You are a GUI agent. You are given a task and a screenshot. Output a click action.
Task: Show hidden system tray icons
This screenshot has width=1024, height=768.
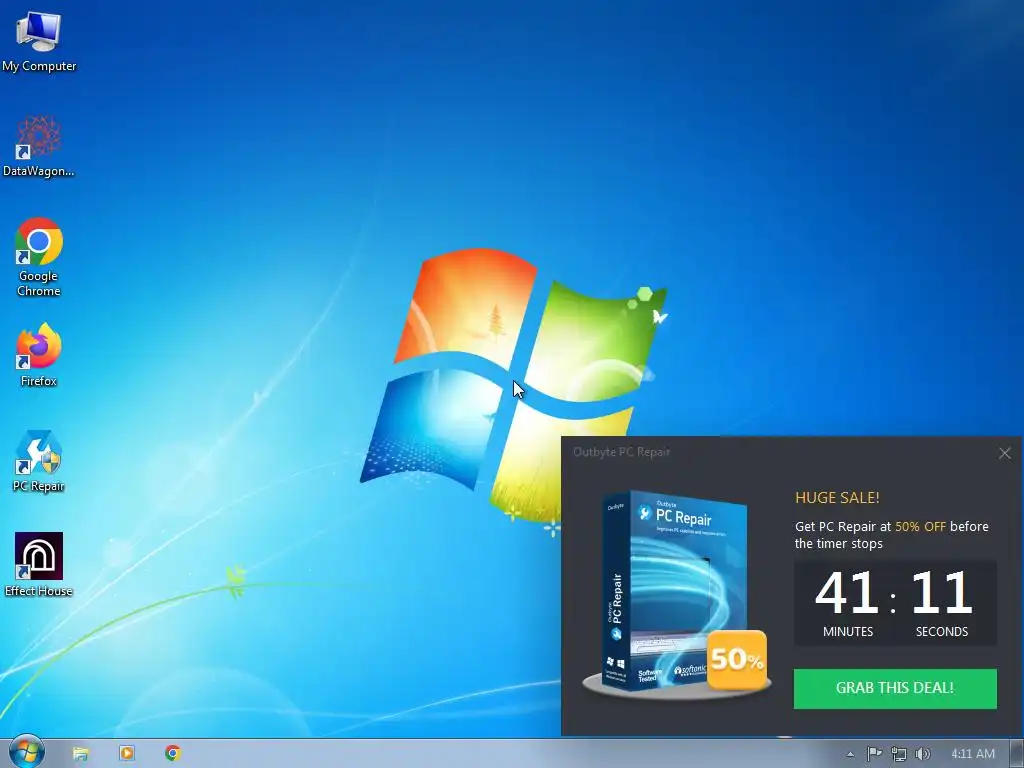pos(850,754)
